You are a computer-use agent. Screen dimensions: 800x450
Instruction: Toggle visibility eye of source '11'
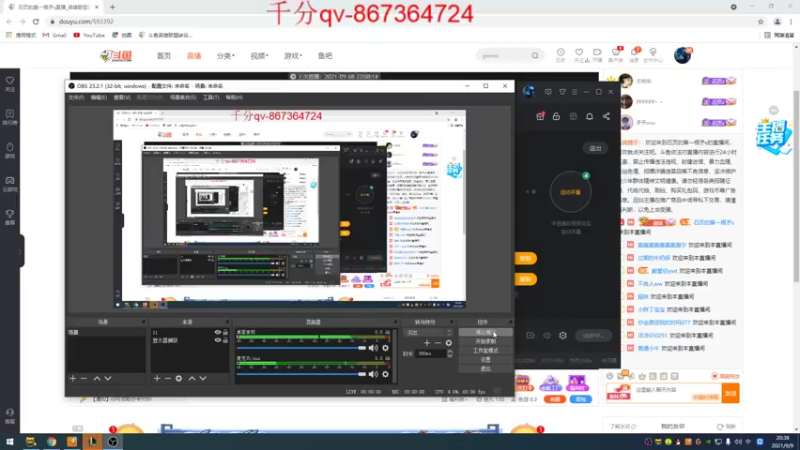click(x=218, y=333)
